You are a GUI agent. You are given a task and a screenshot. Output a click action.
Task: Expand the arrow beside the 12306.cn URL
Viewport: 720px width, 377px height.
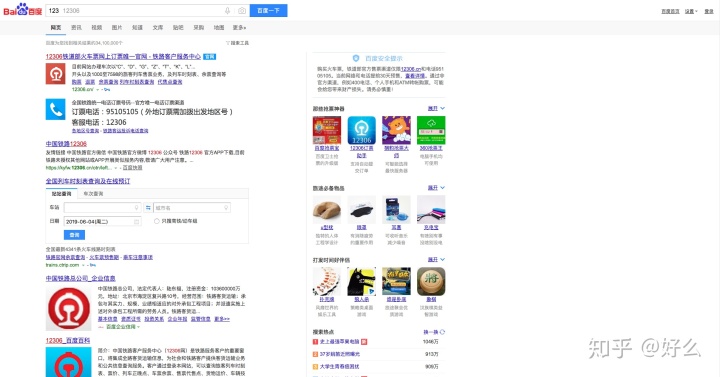click(98, 90)
